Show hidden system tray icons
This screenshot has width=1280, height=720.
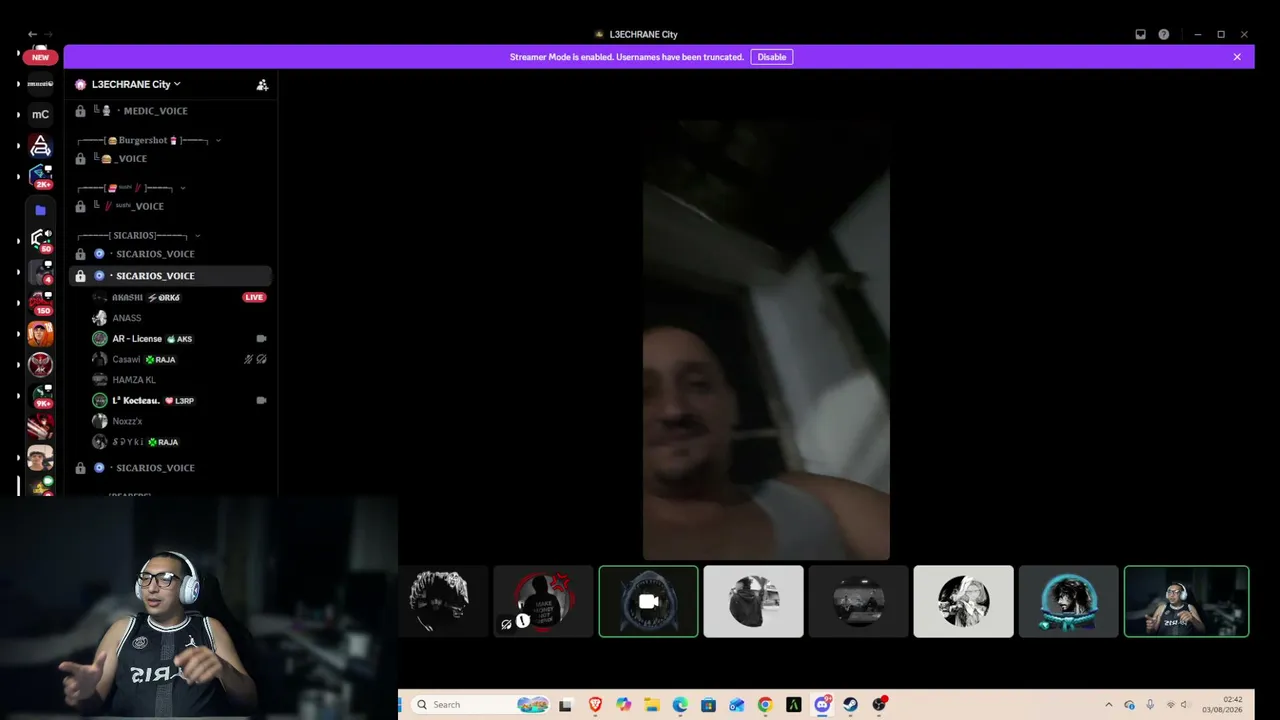(x=1108, y=705)
